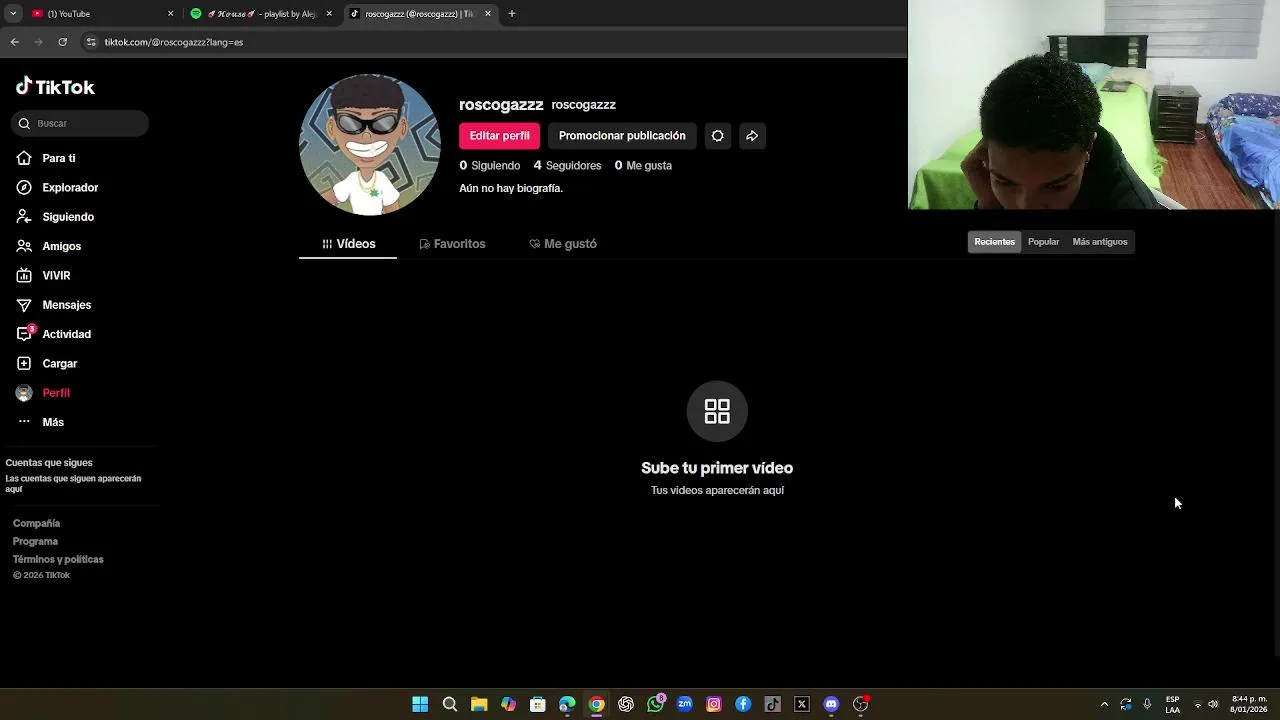Image resolution: width=1280 pixels, height=720 pixels.
Task: Open ChatGPT from taskbar
Action: tap(626, 704)
